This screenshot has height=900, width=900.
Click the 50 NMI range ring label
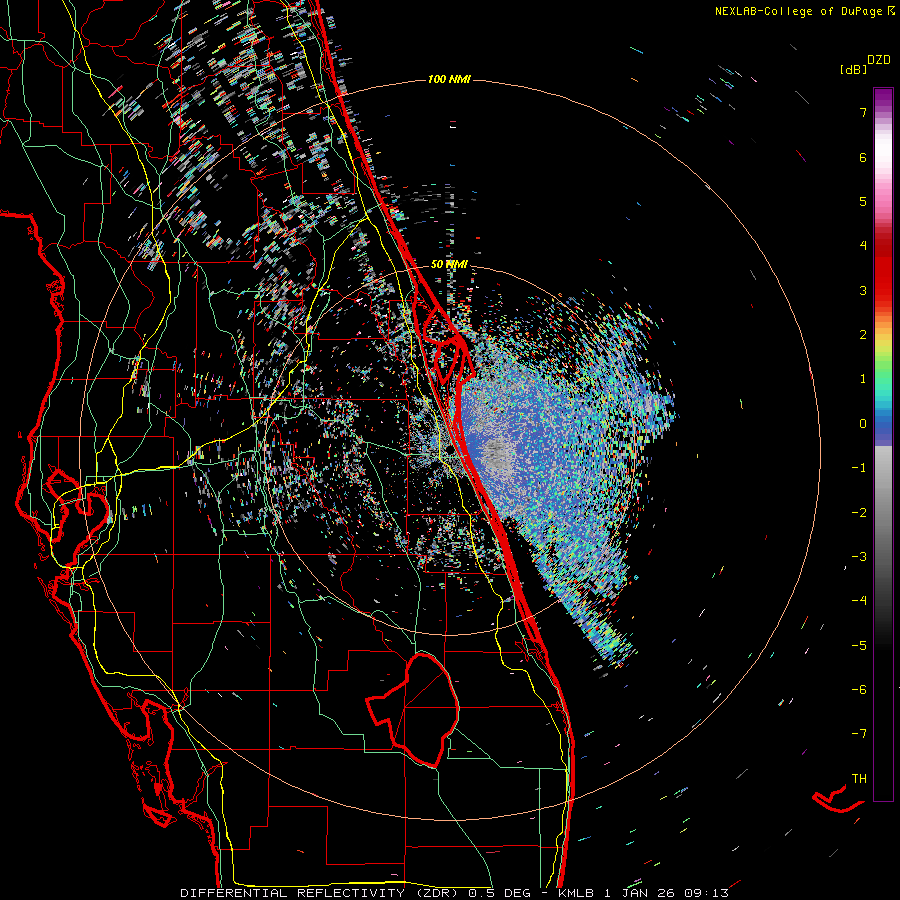[449, 265]
